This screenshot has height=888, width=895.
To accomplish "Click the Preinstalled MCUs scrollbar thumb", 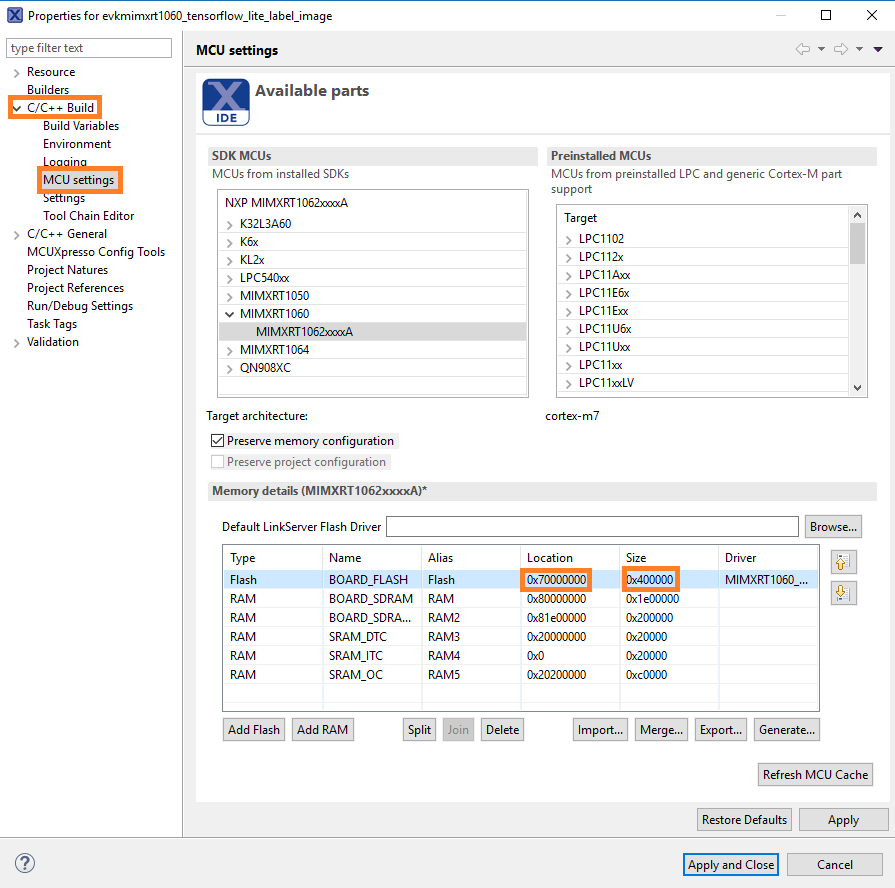I will tap(857, 244).
